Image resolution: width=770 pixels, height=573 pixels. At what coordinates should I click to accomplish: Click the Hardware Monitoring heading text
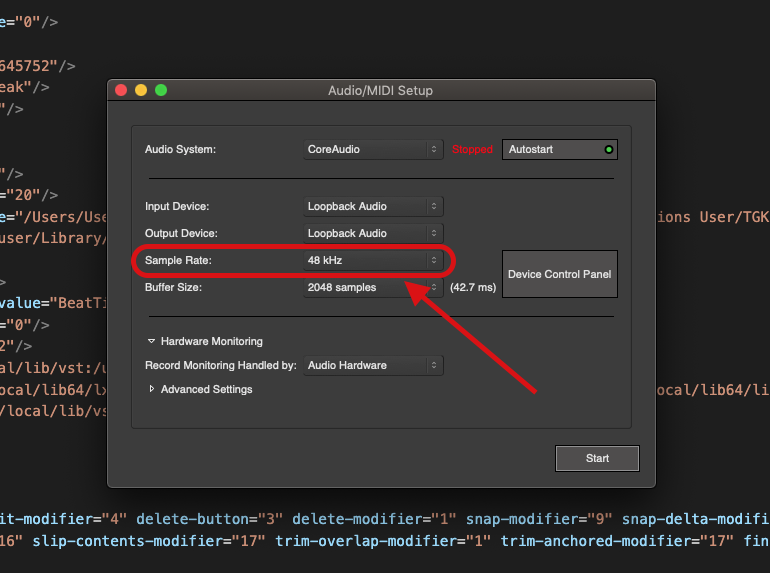pos(211,341)
